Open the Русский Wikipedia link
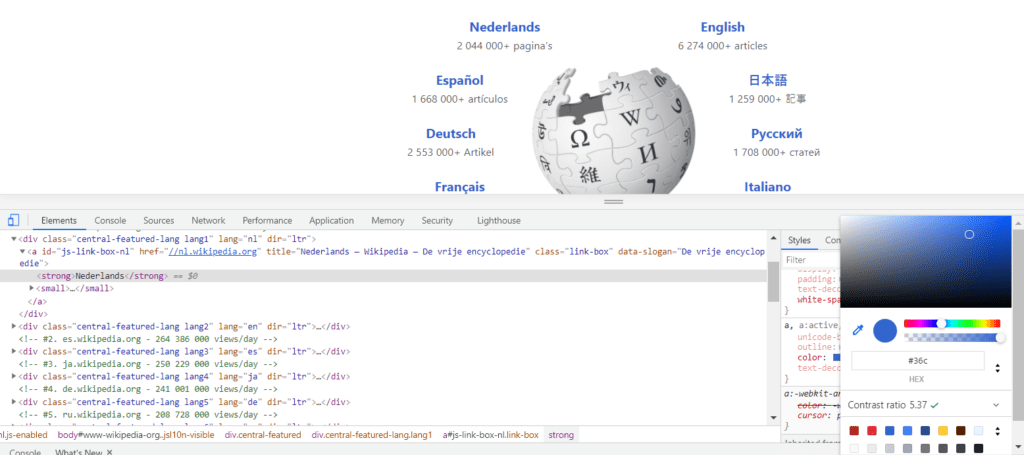The width and height of the screenshot is (1024, 455). point(776,134)
